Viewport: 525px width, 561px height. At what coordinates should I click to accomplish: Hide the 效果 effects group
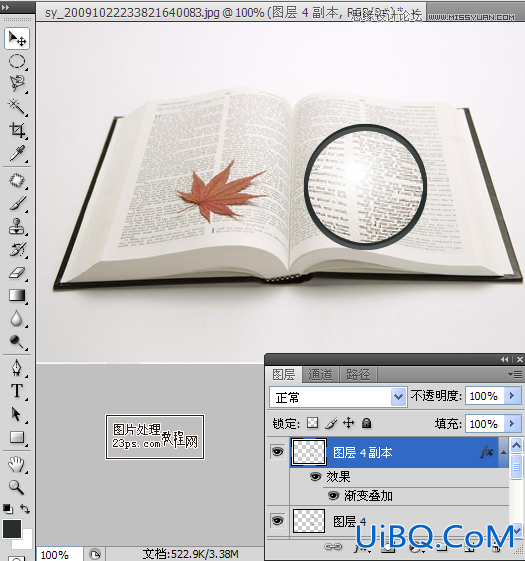pyautogui.click(x=315, y=477)
